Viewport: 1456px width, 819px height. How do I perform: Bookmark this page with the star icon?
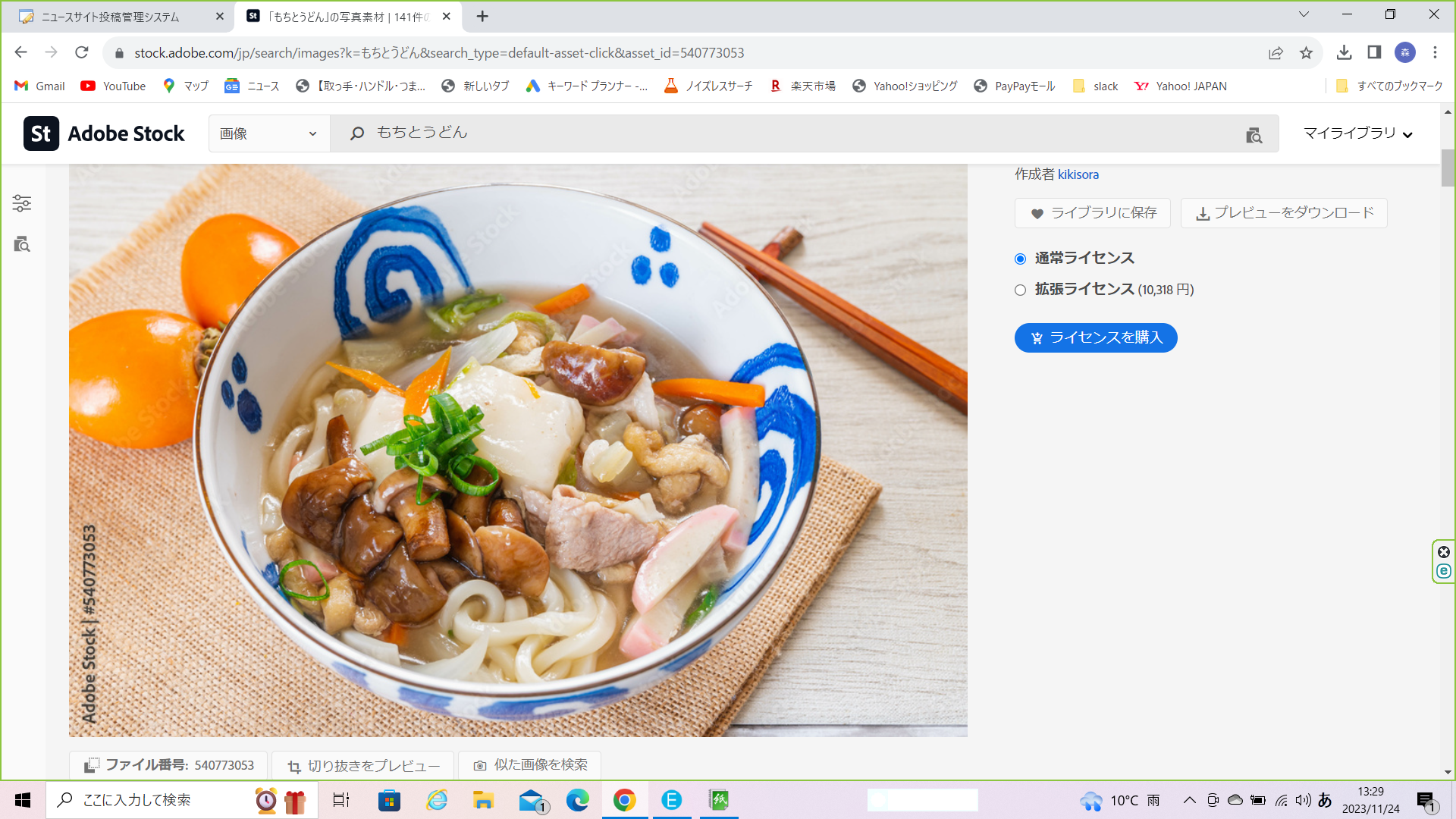1306,52
